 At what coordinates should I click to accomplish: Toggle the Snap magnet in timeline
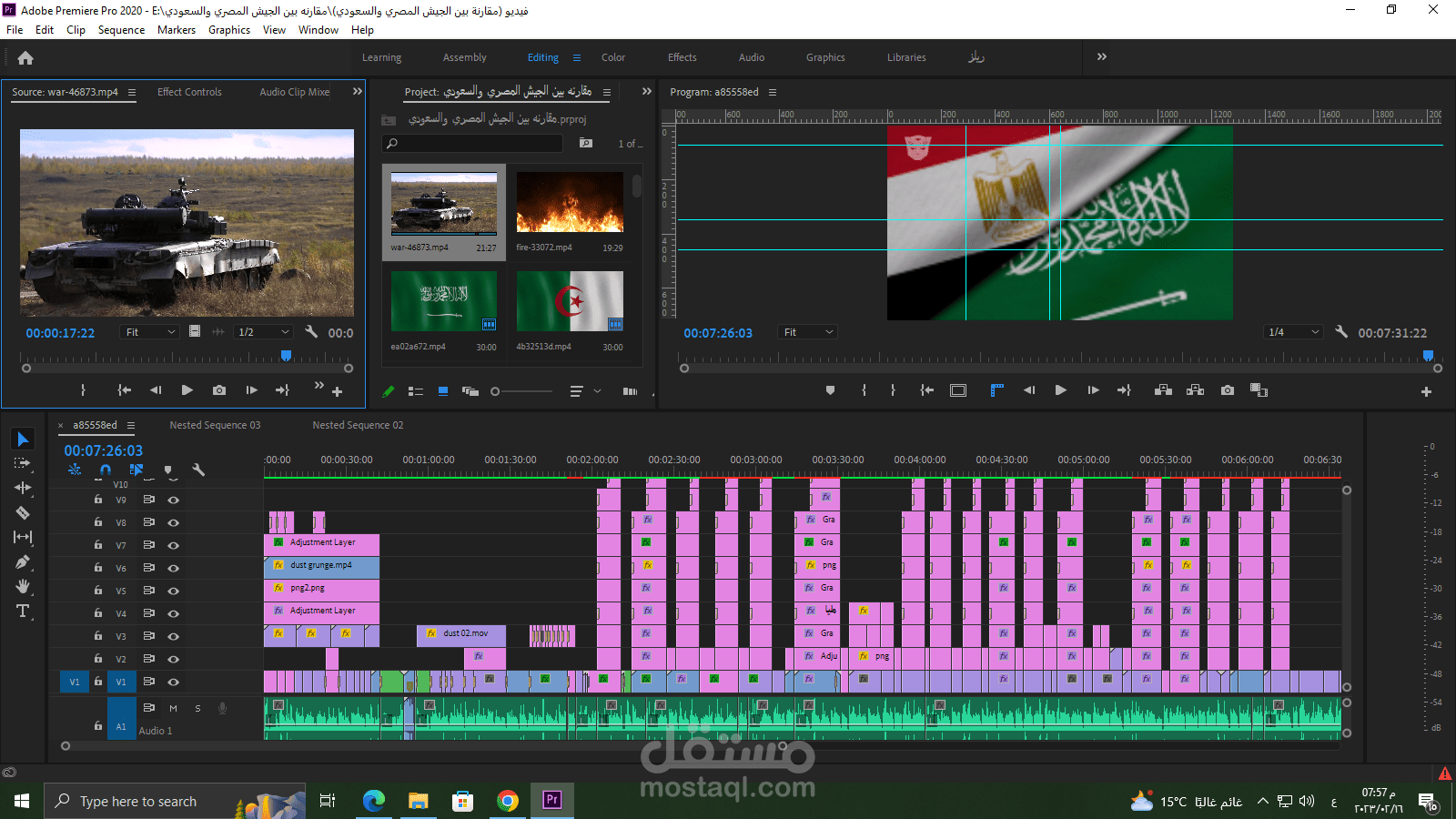point(106,470)
